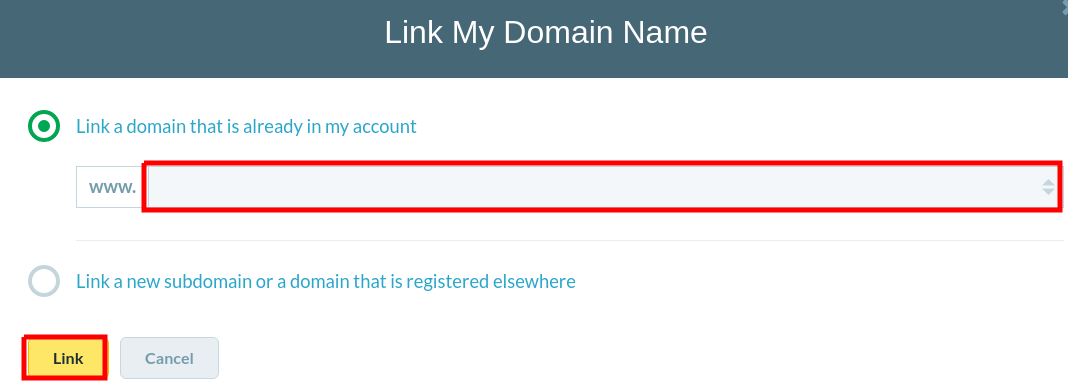
Task: Click the www. prefix box
Action: (x=111, y=187)
